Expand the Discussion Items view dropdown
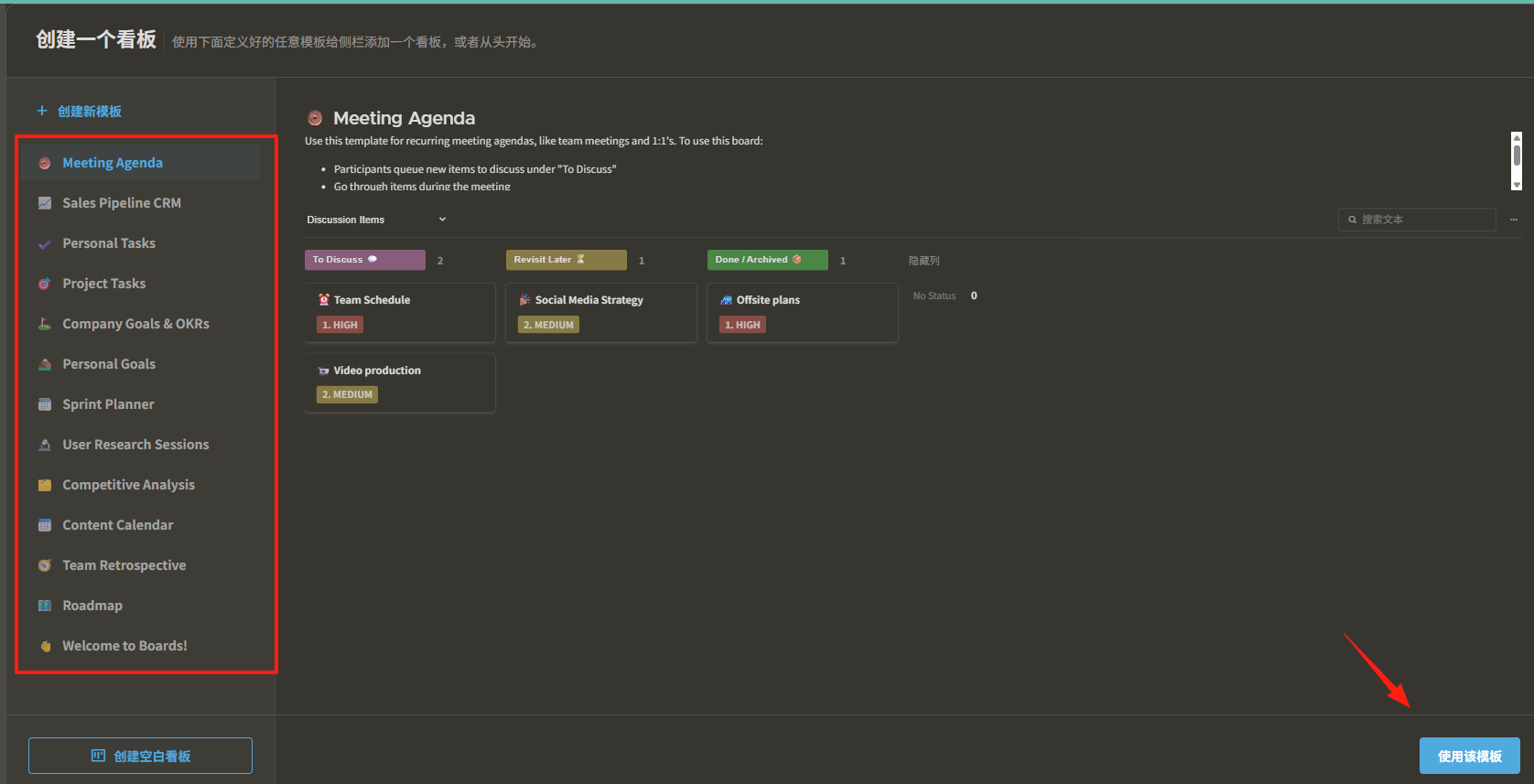 (x=442, y=220)
